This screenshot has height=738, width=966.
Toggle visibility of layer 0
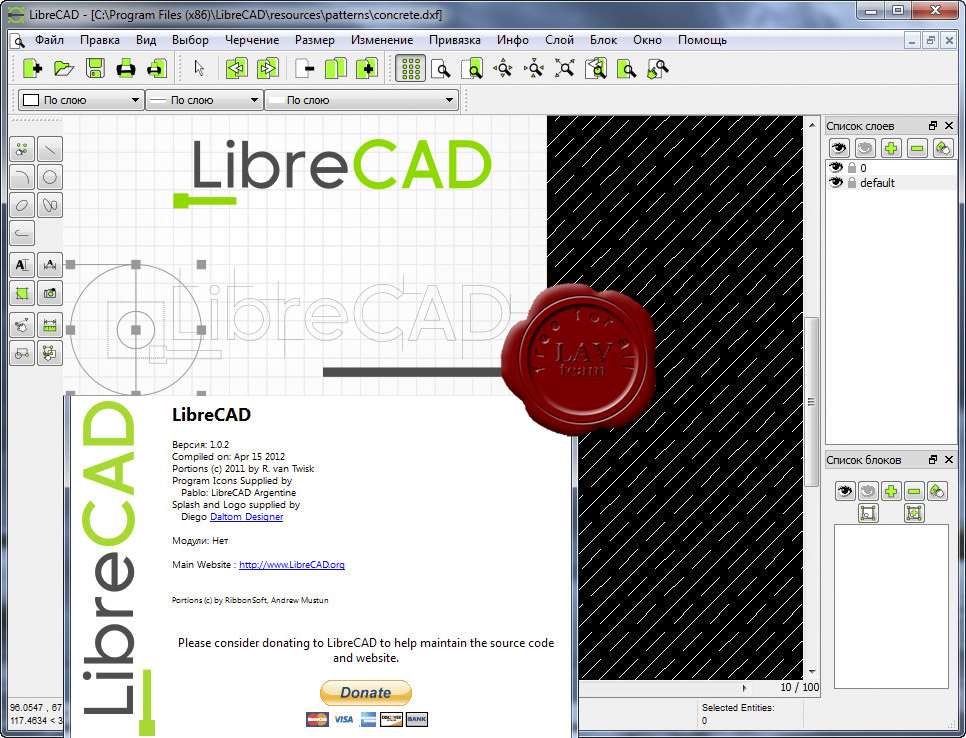(x=835, y=168)
